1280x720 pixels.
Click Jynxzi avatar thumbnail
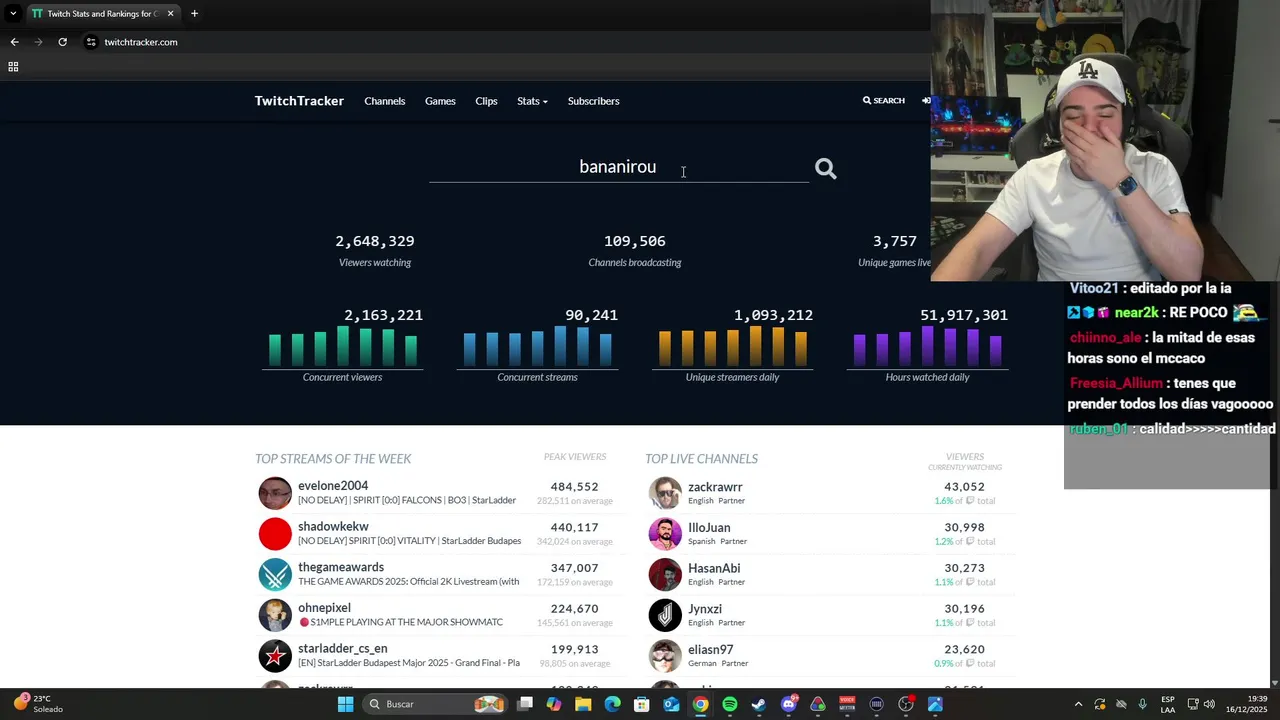pos(665,615)
